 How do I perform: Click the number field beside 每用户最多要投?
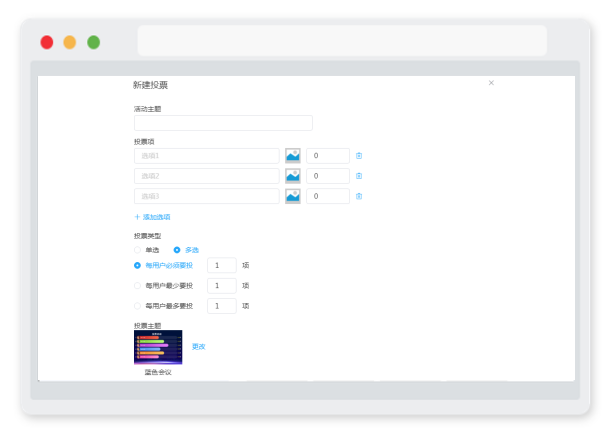(222, 306)
